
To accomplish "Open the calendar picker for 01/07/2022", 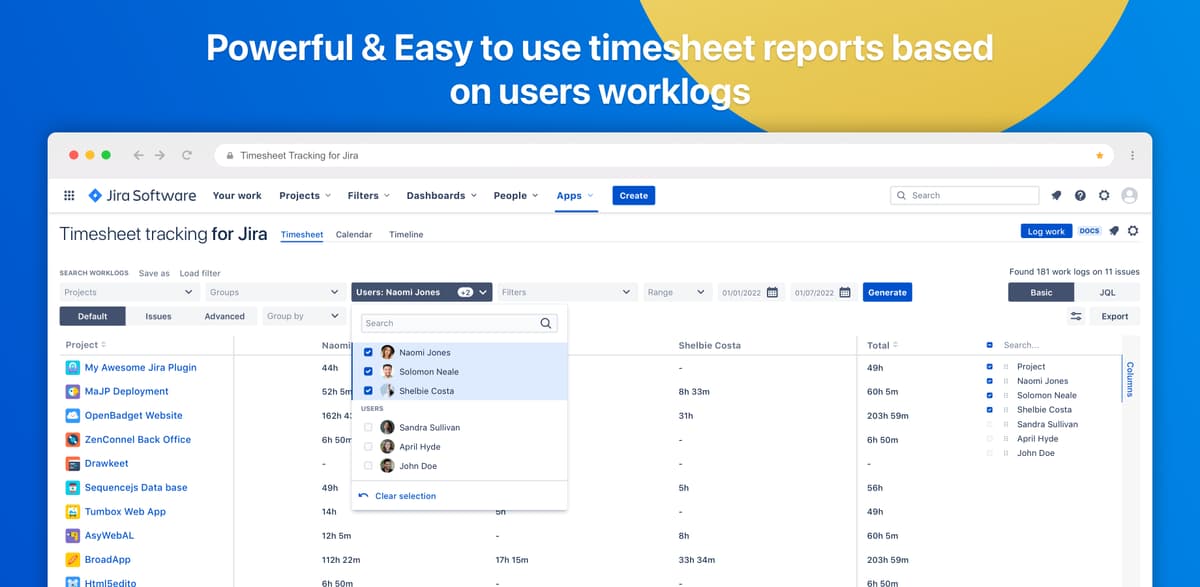I will 845,292.
